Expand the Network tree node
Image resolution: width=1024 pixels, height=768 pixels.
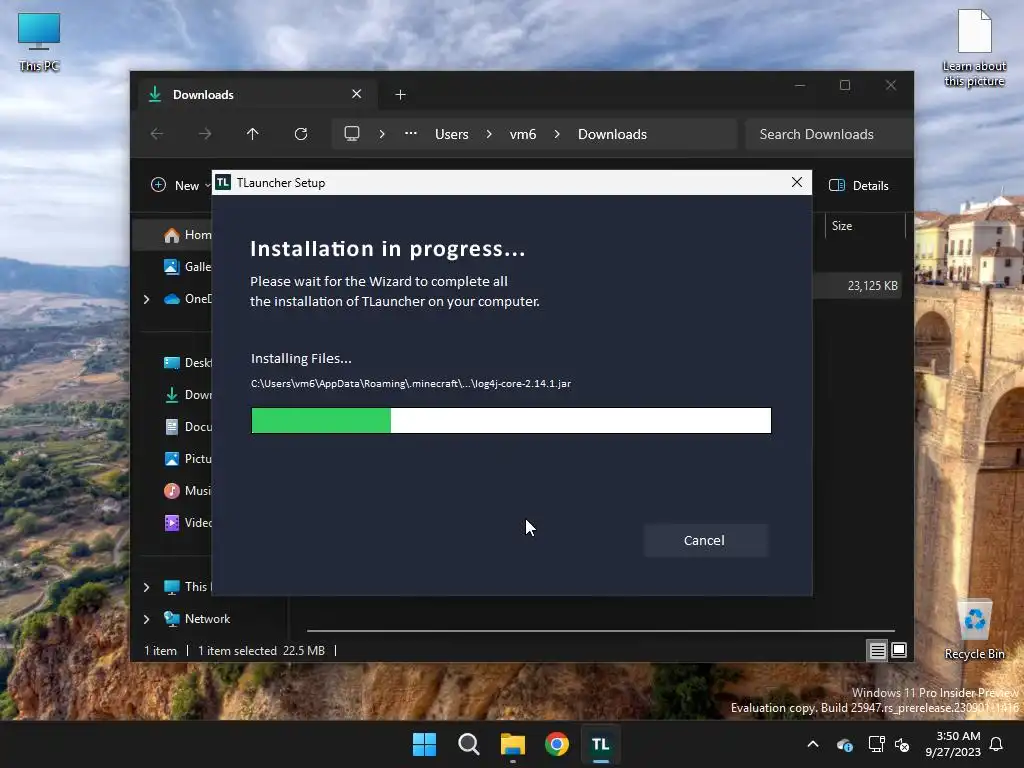tap(146, 619)
